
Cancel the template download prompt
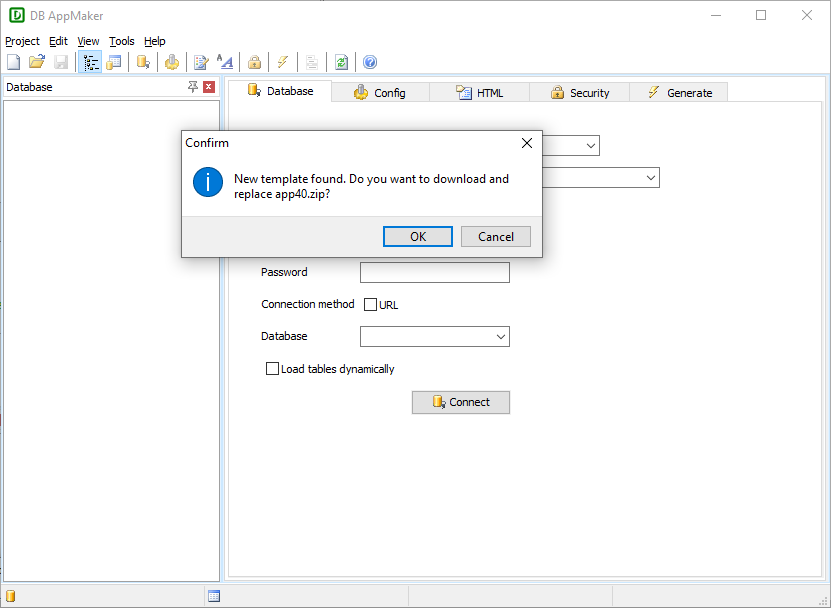click(x=496, y=236)
